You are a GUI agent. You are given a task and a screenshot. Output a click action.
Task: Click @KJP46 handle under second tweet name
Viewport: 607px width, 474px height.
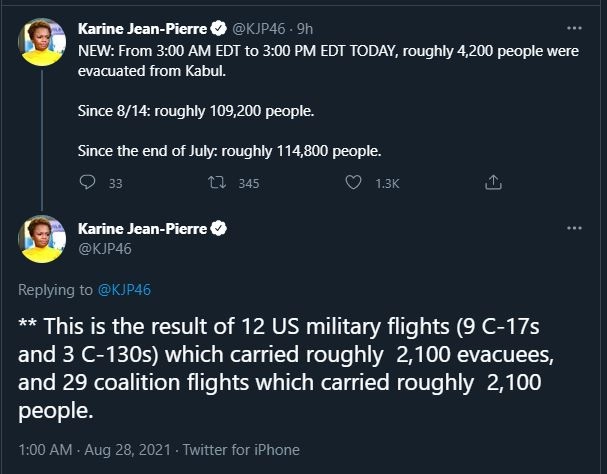point(104,248)
